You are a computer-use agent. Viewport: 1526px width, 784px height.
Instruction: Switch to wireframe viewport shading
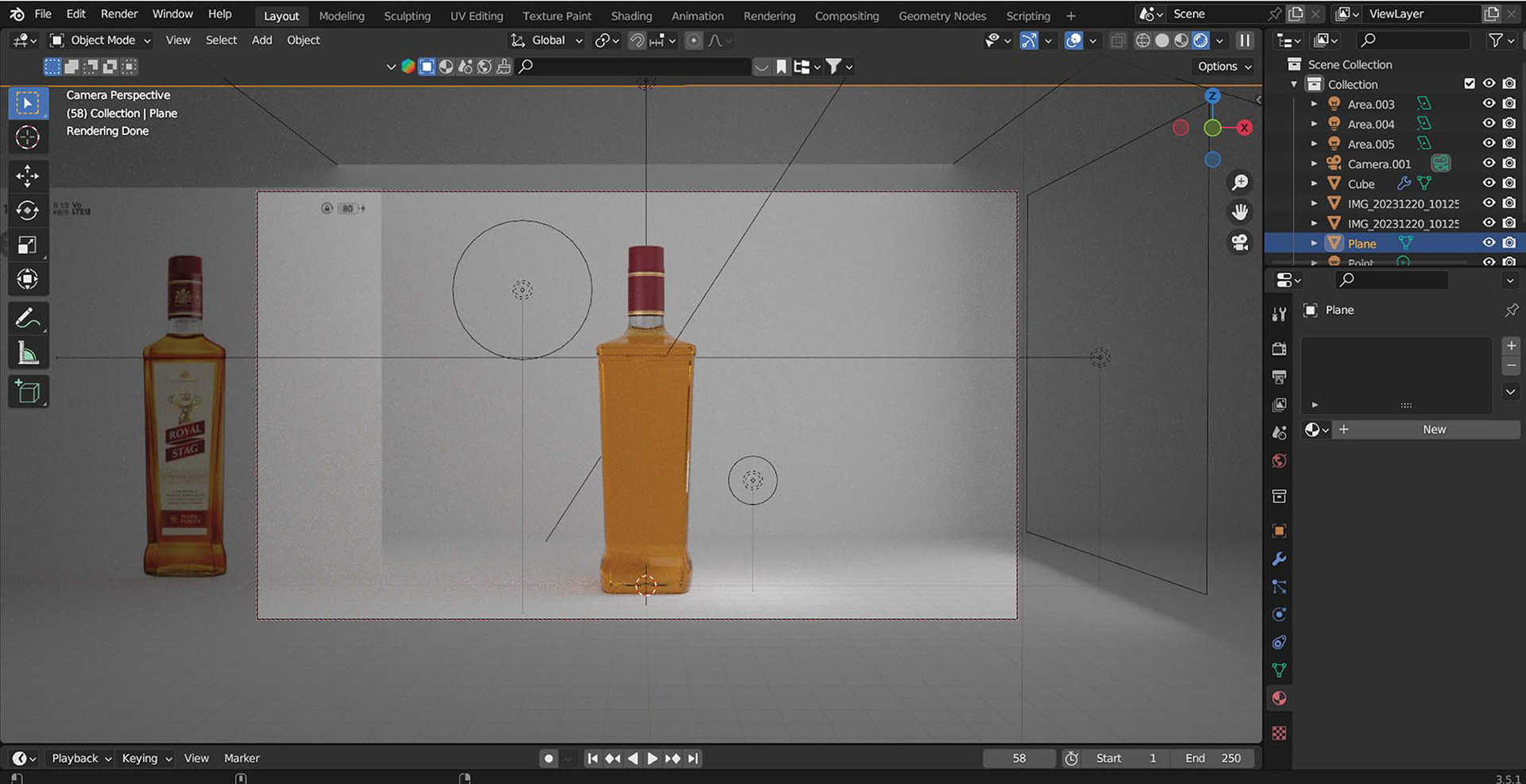(x=1143, y=41)
